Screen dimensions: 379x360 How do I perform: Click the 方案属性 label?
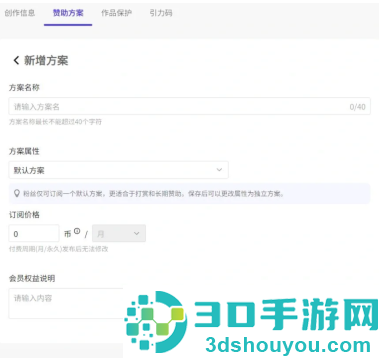point(24,151)
